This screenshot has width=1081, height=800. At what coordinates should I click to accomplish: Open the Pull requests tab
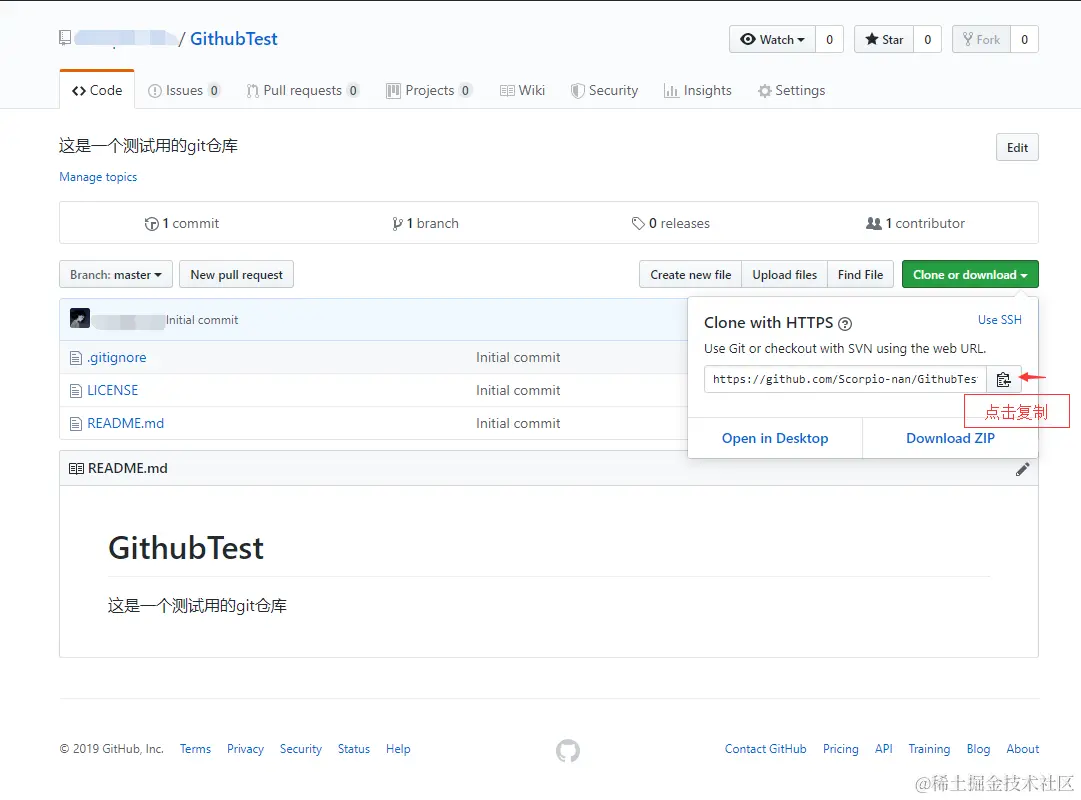coord(303,90)
